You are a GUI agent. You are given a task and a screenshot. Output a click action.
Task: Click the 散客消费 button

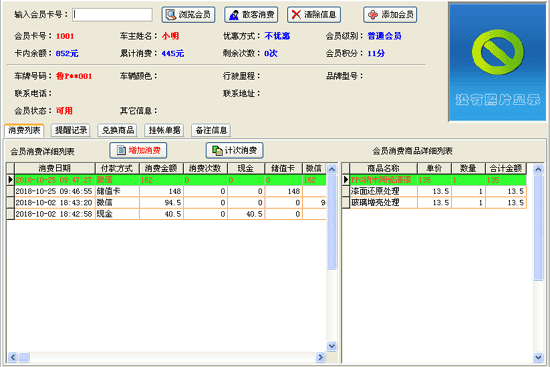pos(251,14)
